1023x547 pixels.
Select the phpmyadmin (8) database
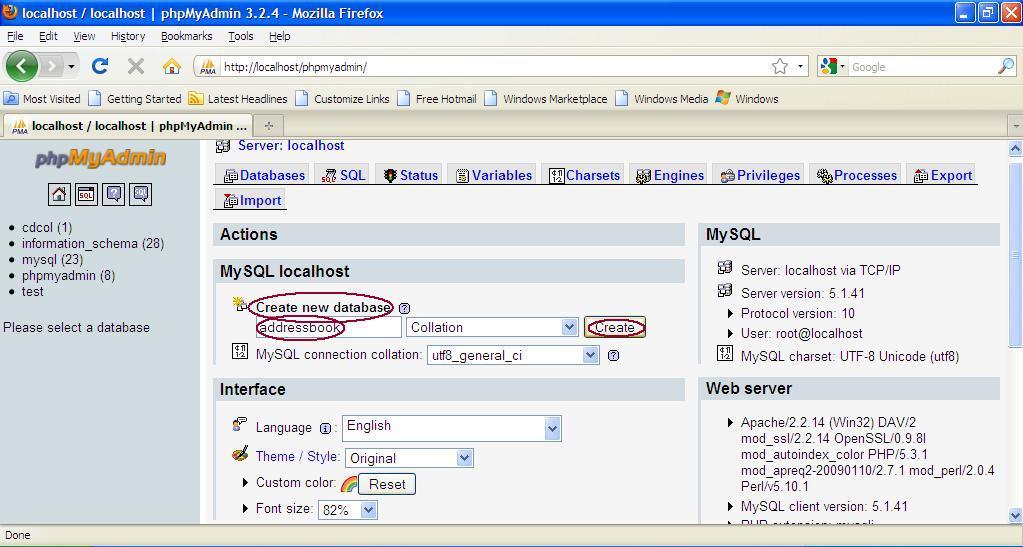coord(69,275)
